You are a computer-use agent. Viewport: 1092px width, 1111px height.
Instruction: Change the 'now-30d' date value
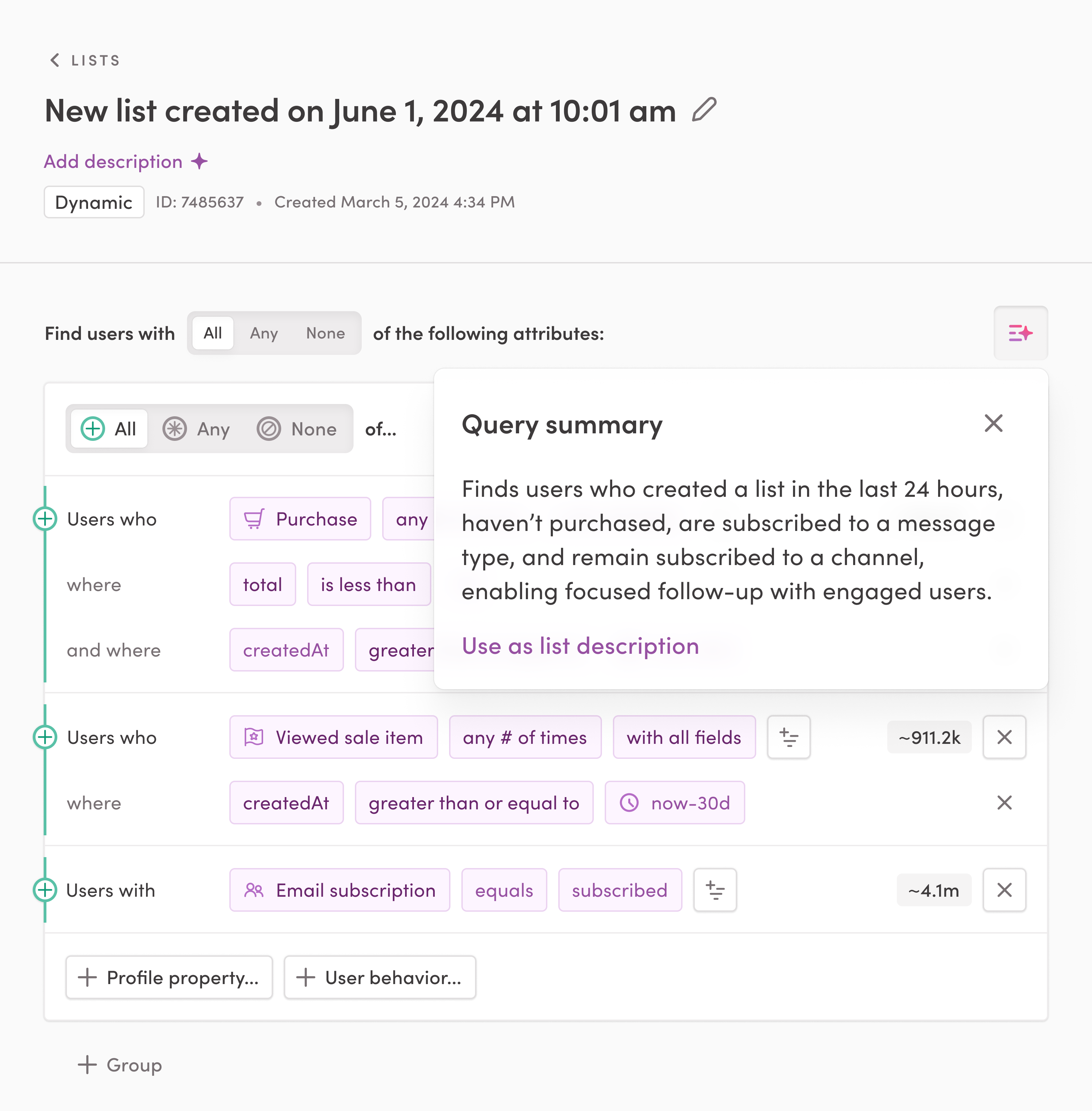point(674,803)
